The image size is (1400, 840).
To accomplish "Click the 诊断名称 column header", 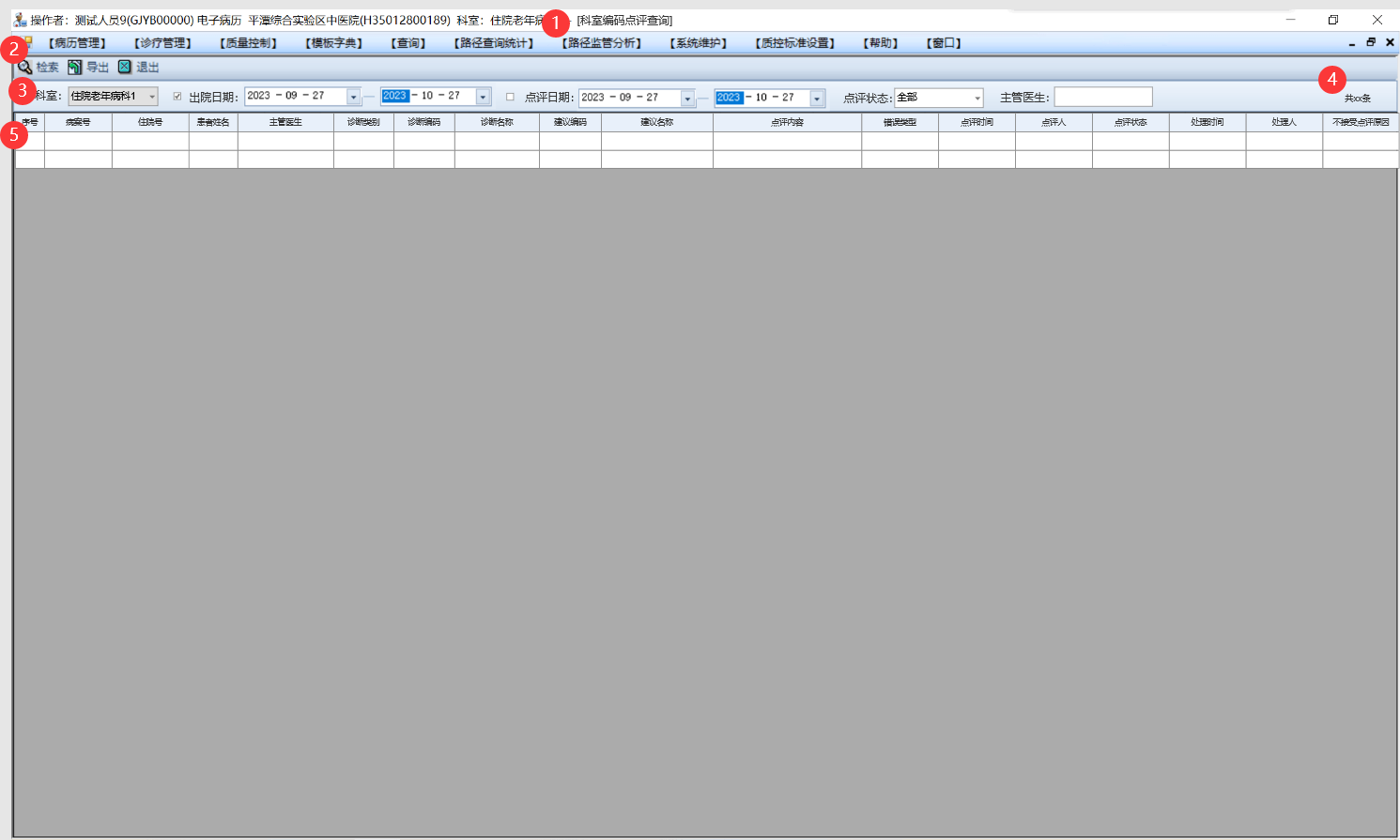I will pos(497,122).
